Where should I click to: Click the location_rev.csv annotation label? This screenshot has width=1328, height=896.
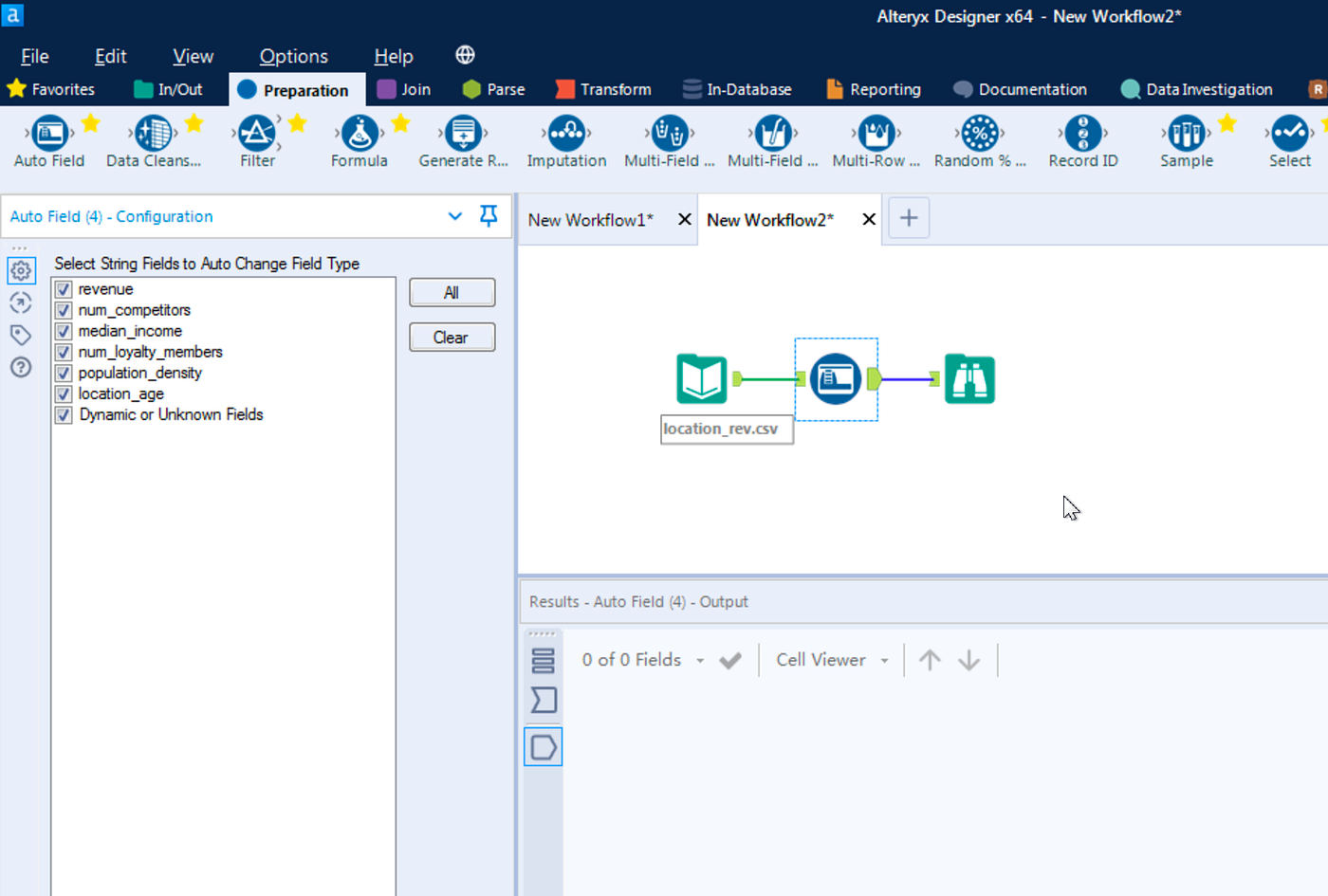(727, 429)
